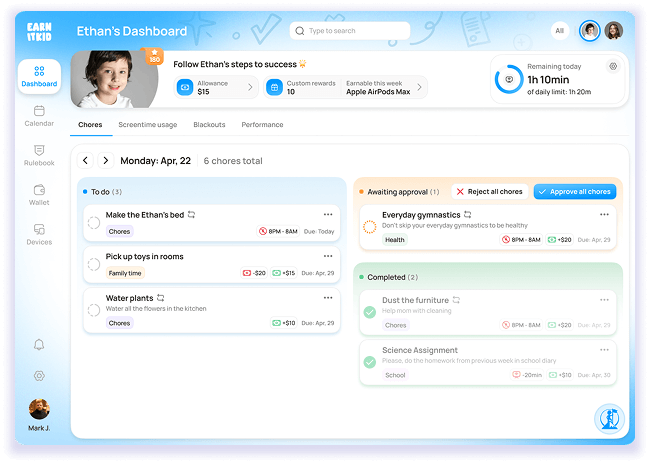Click the notifications bell icon
Viewport: 650px width, 464px height.
point(39,344)
